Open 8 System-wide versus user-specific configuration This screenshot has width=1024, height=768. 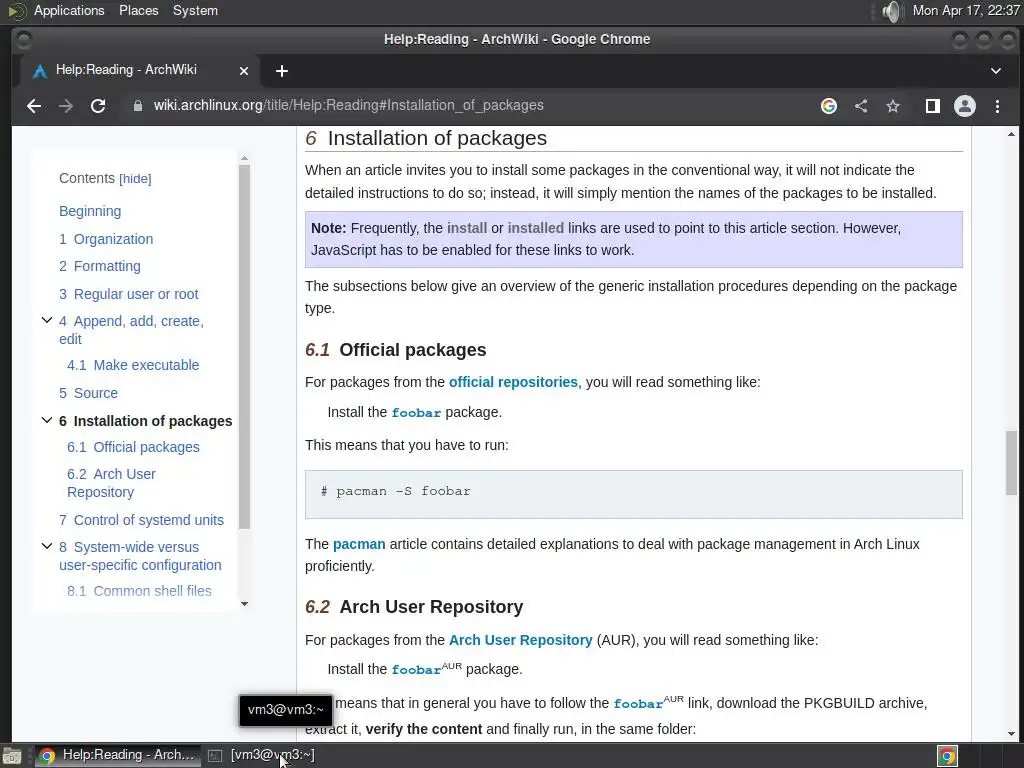click(140, 556)
